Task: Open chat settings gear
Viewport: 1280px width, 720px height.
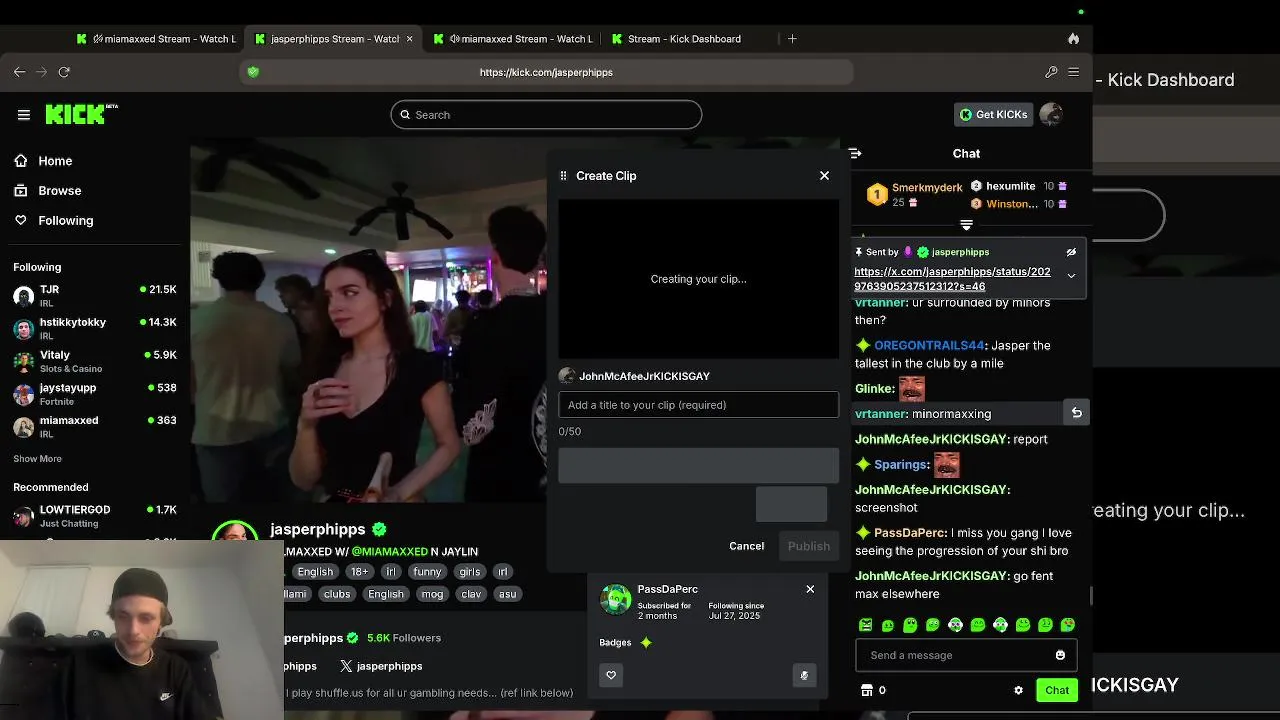Action: [1018, 690]
